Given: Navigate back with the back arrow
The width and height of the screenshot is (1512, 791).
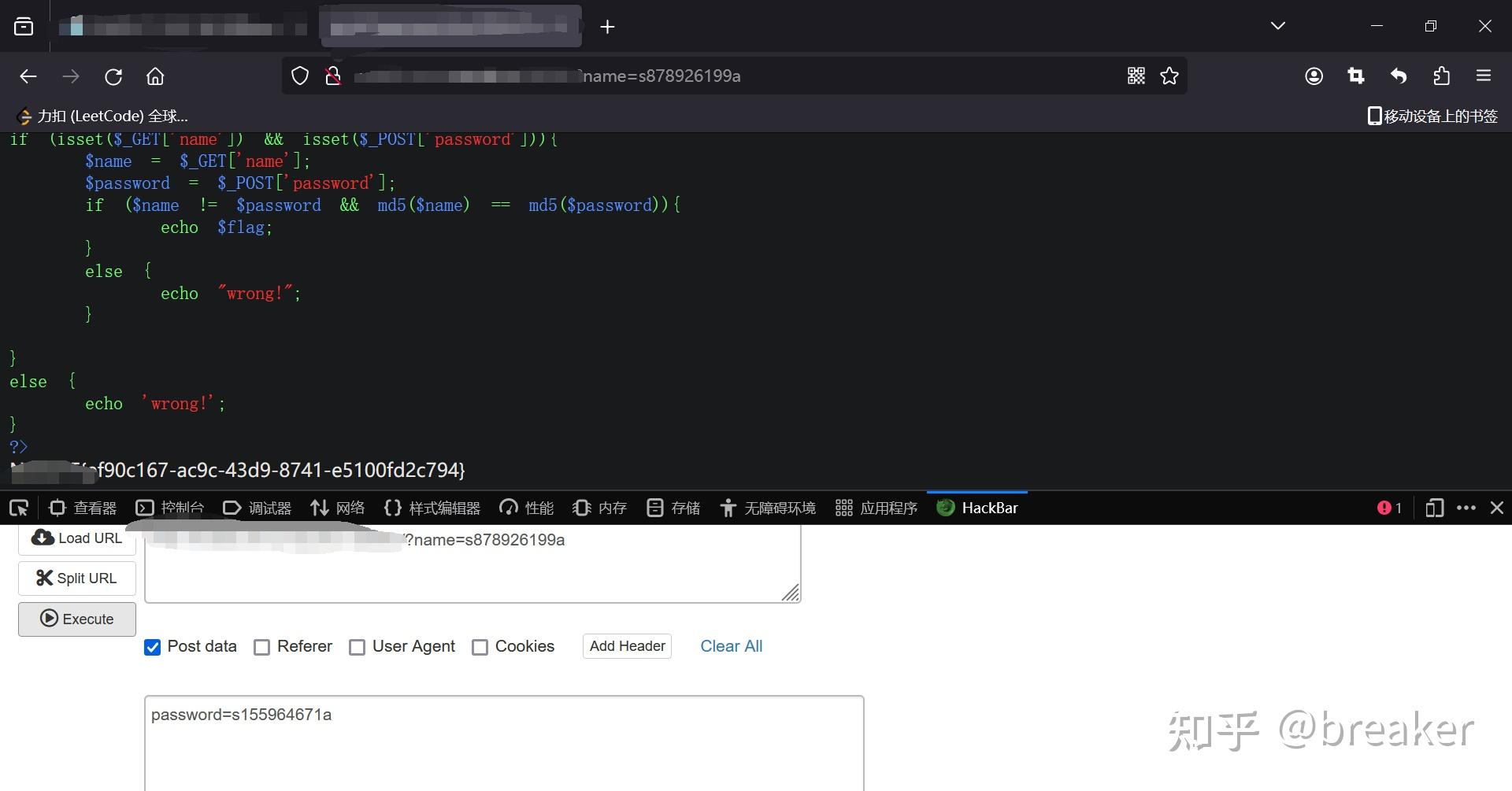Looking at the screenshot, I should [28, 76].
